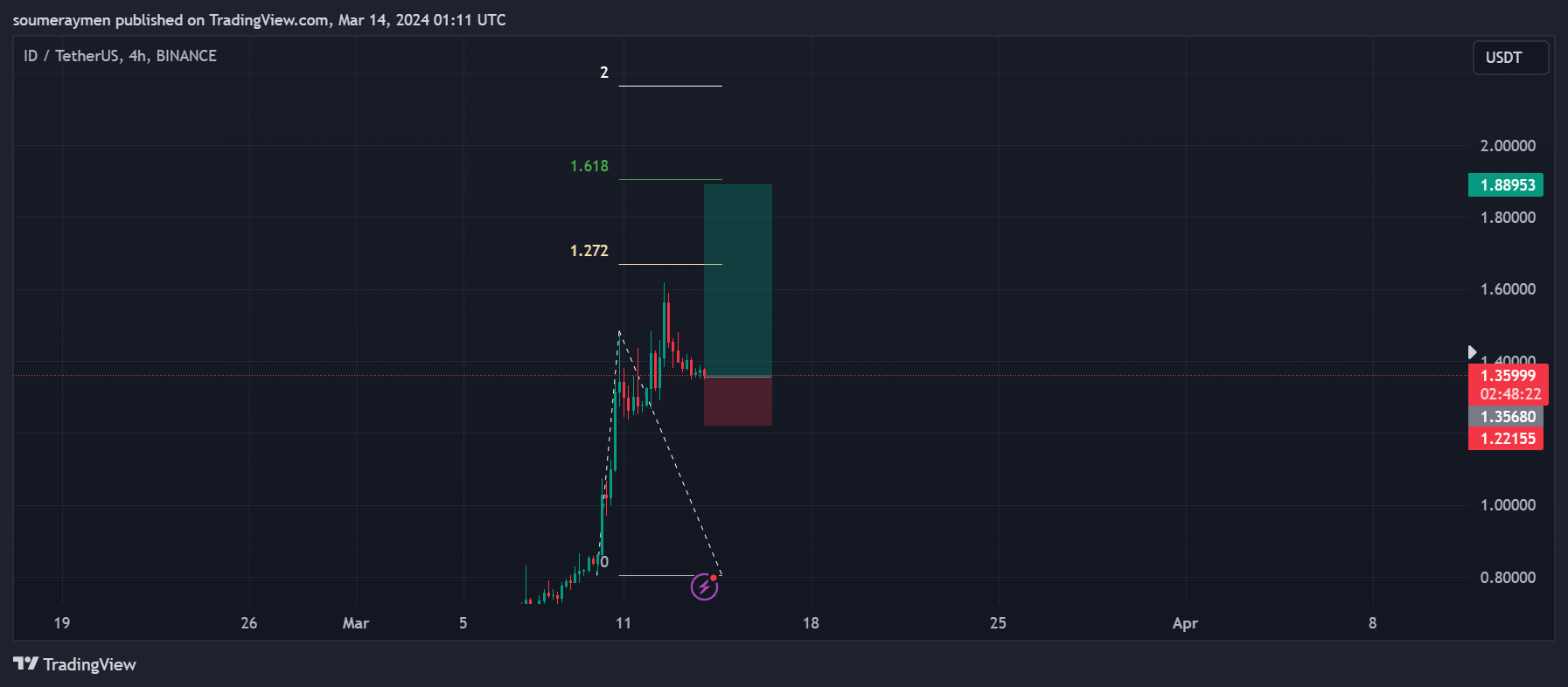The image size is (1568, 687).
Task: Click the purple lightning bolt event icon
Action: click(704, 586)
